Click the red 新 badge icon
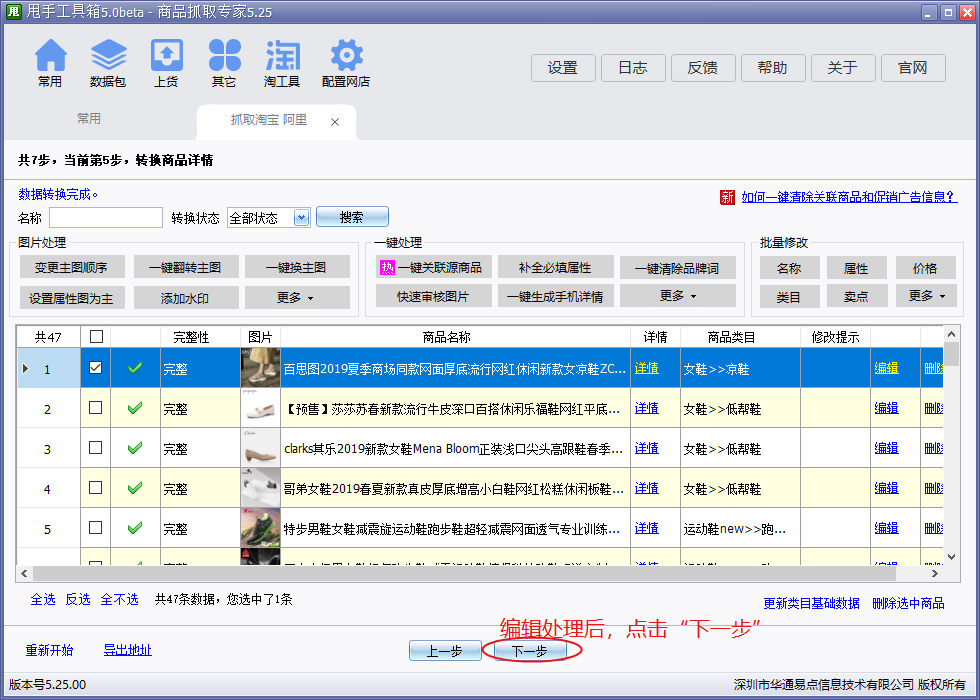 [727, 197]
